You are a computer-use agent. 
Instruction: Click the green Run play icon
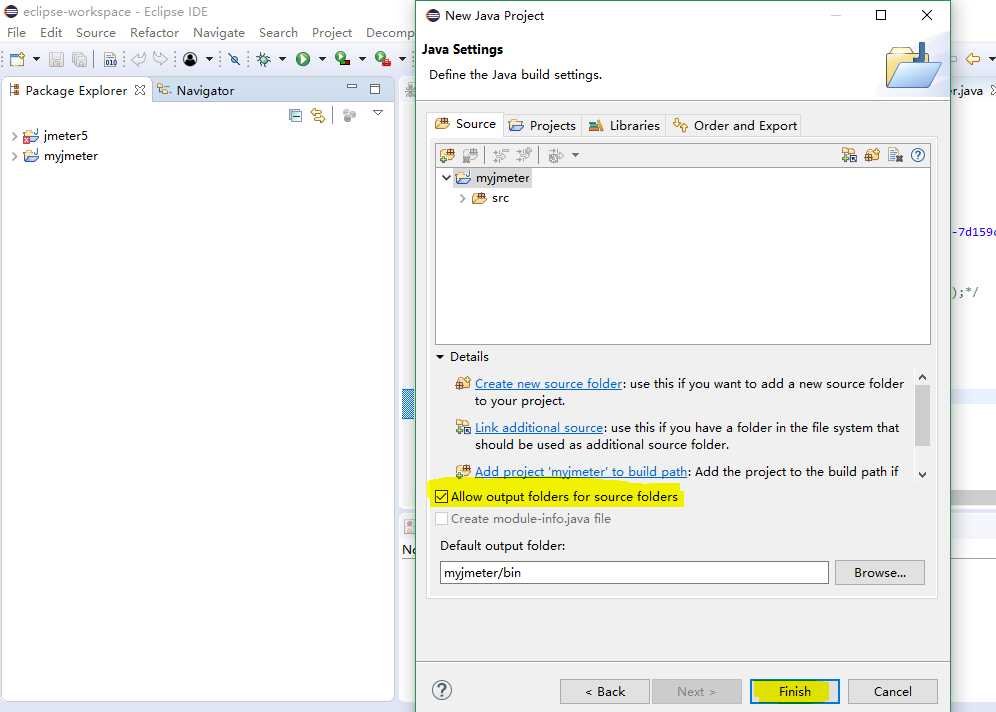pyautogui.click(x=303, y=59)
